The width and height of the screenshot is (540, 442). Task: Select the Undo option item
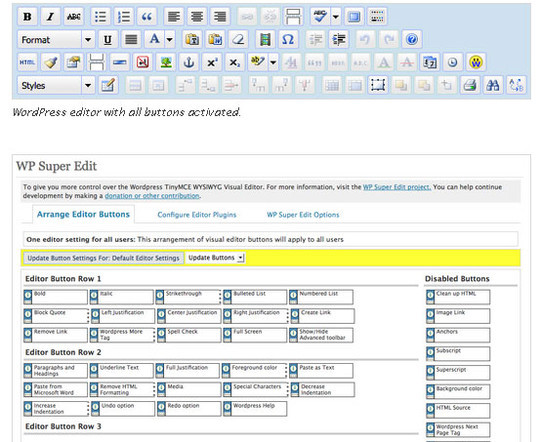123,409
